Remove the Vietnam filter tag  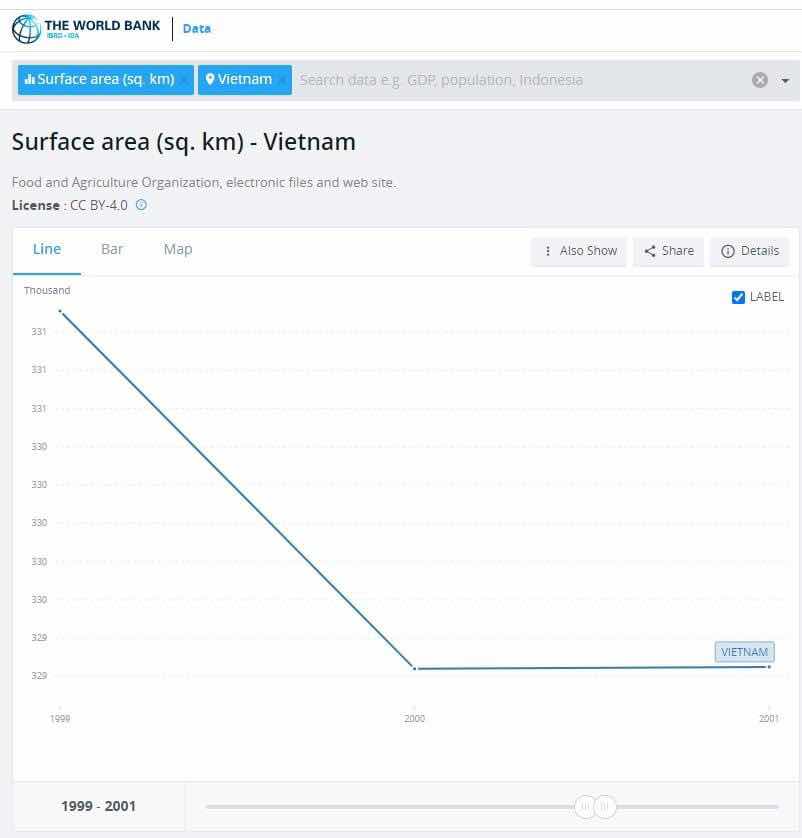[282, 80]
